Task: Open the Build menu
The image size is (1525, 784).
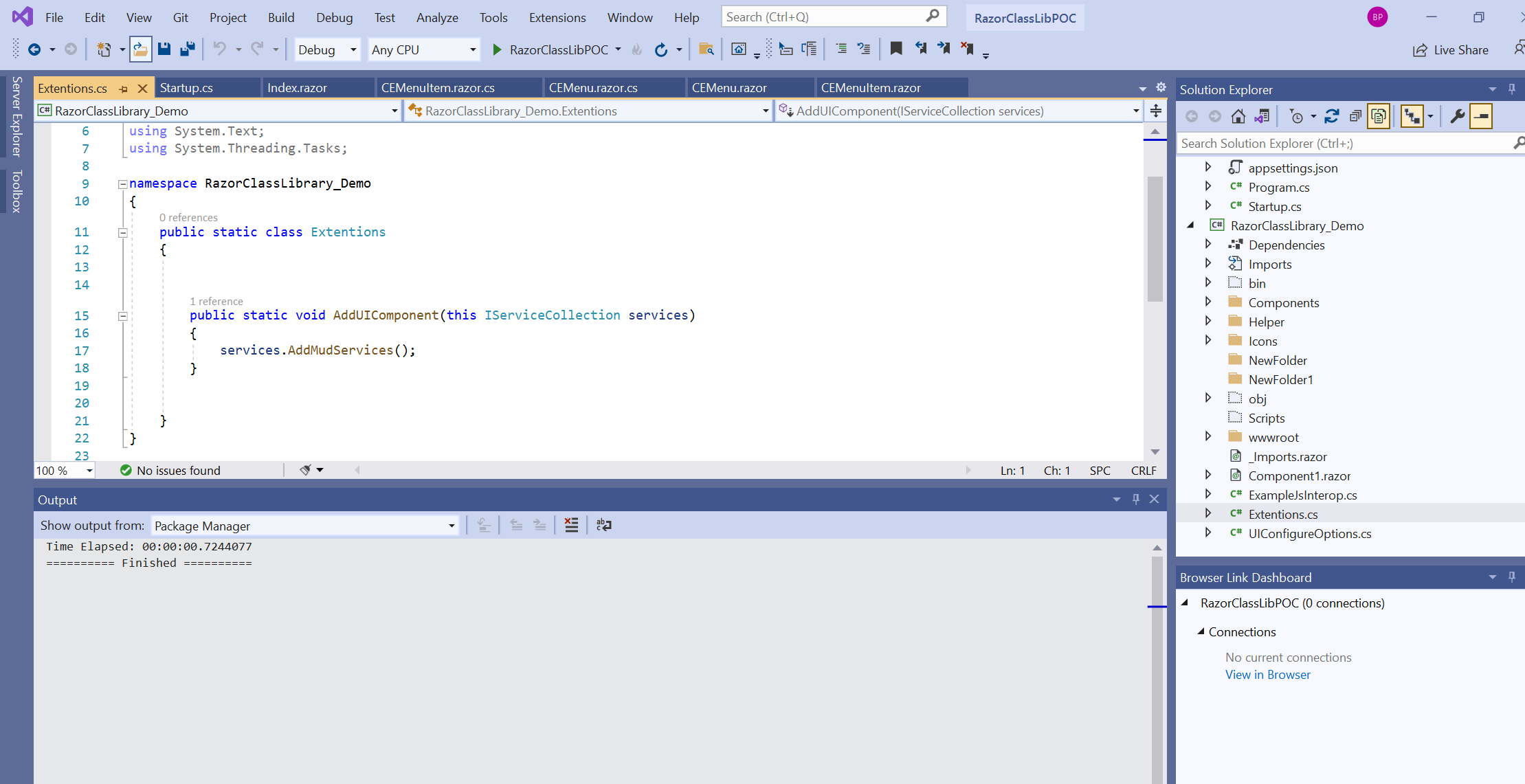Action: (280, 17)
